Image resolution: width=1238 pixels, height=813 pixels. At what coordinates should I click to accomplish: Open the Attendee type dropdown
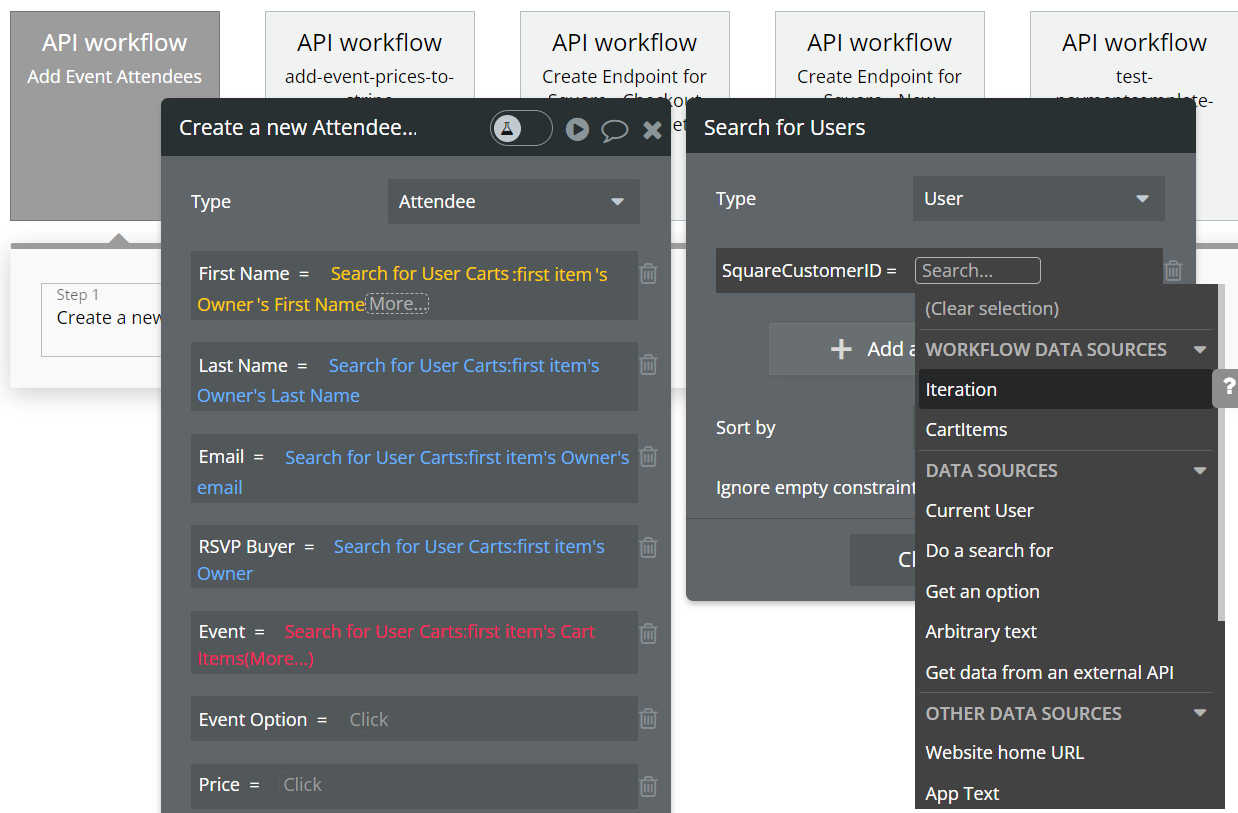(514, 201)
